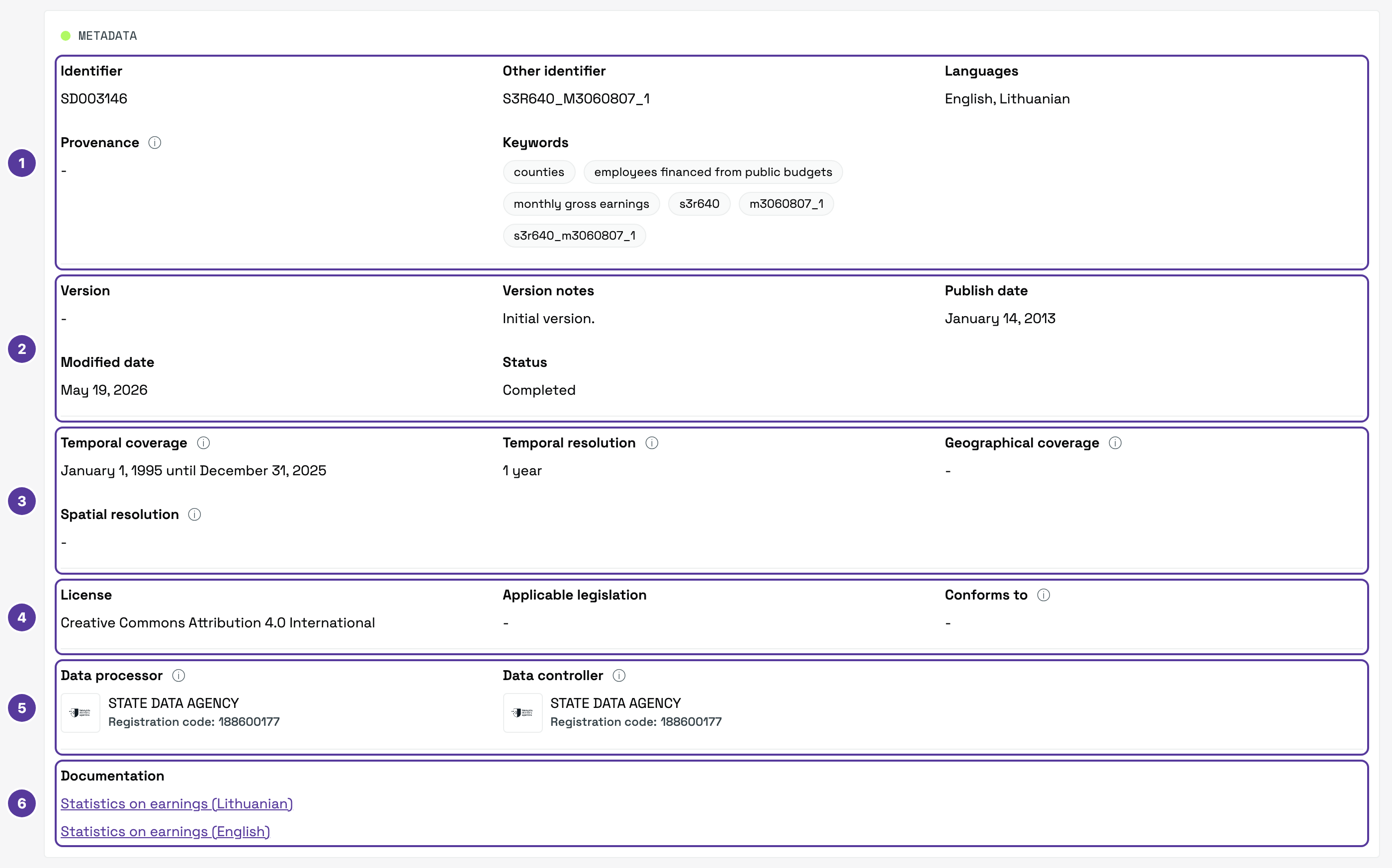Screen dimensions: 1392x868
Task: Click Data controller 'STATE DATA AGENCY' name
Action: (615, 703)
